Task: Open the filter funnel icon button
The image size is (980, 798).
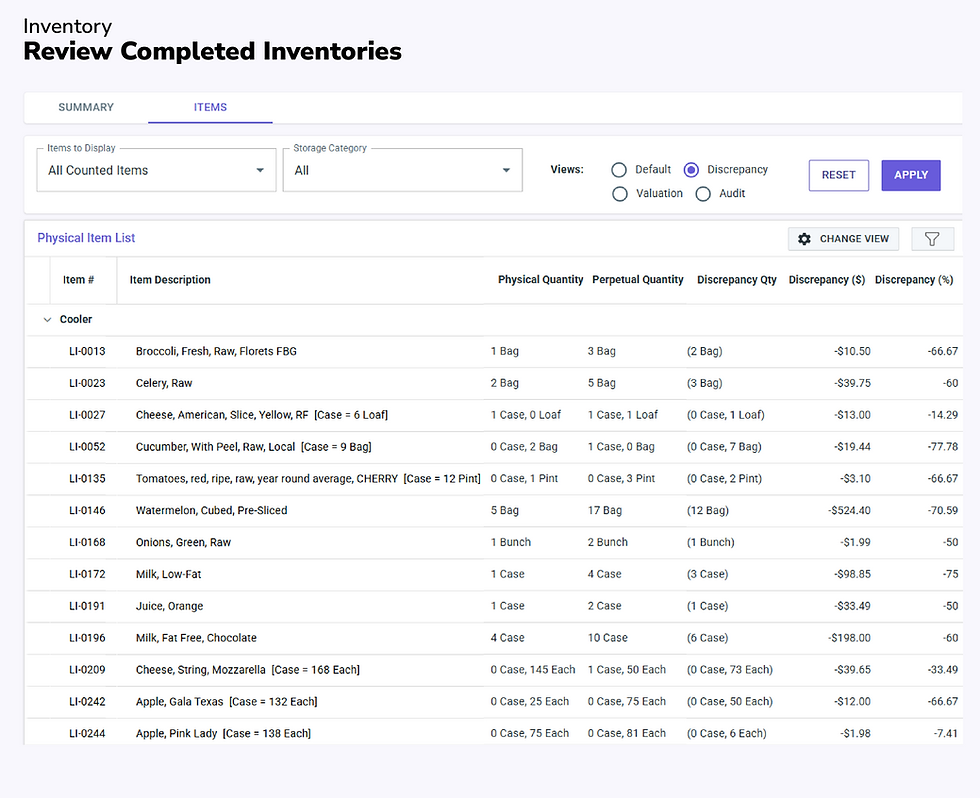Action: 932,239
